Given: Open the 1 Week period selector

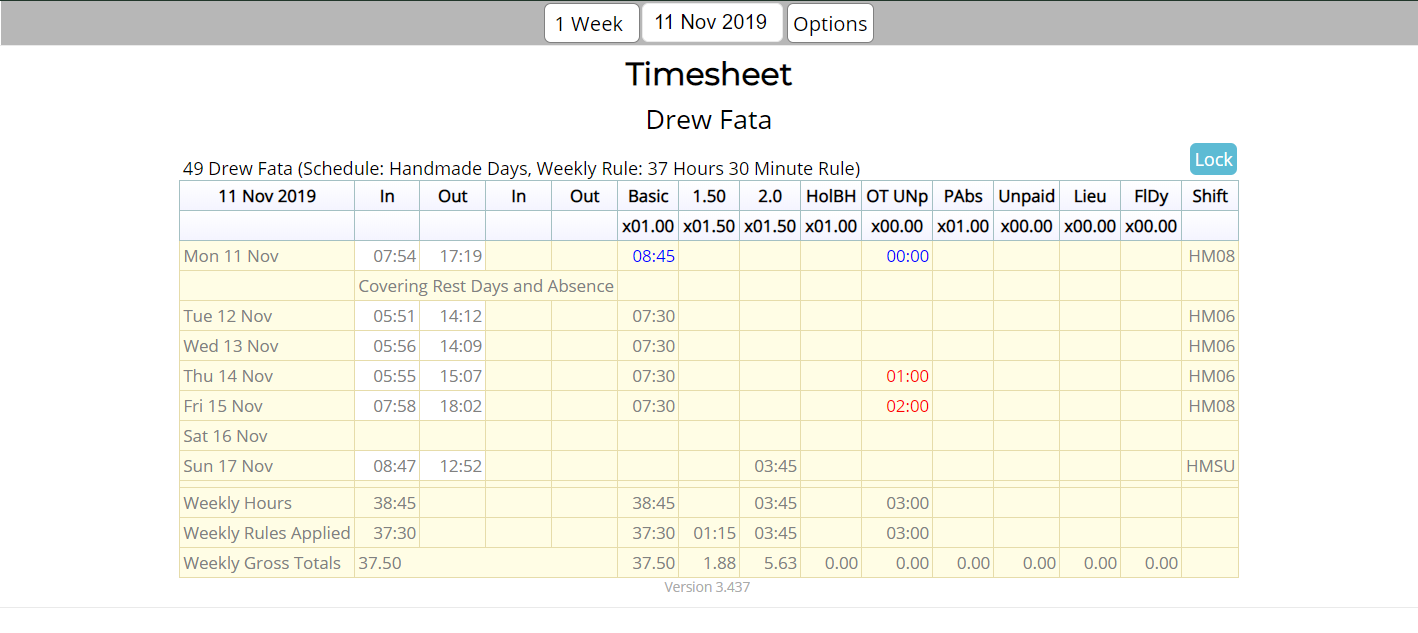Looking at the screenshot, I should tap(590, 24).
